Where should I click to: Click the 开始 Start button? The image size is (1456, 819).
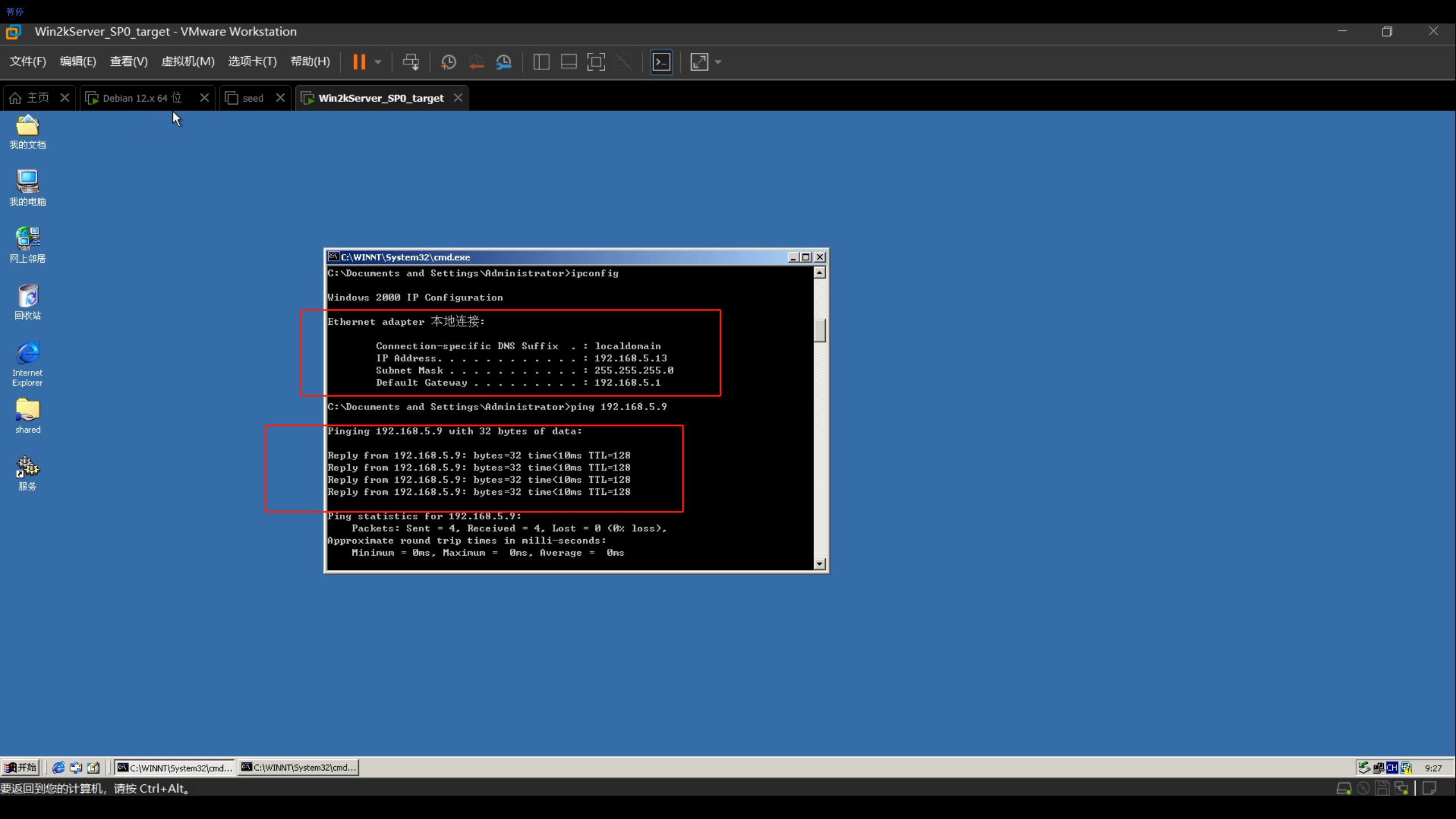pyautogui.click(x=20, y=767)
